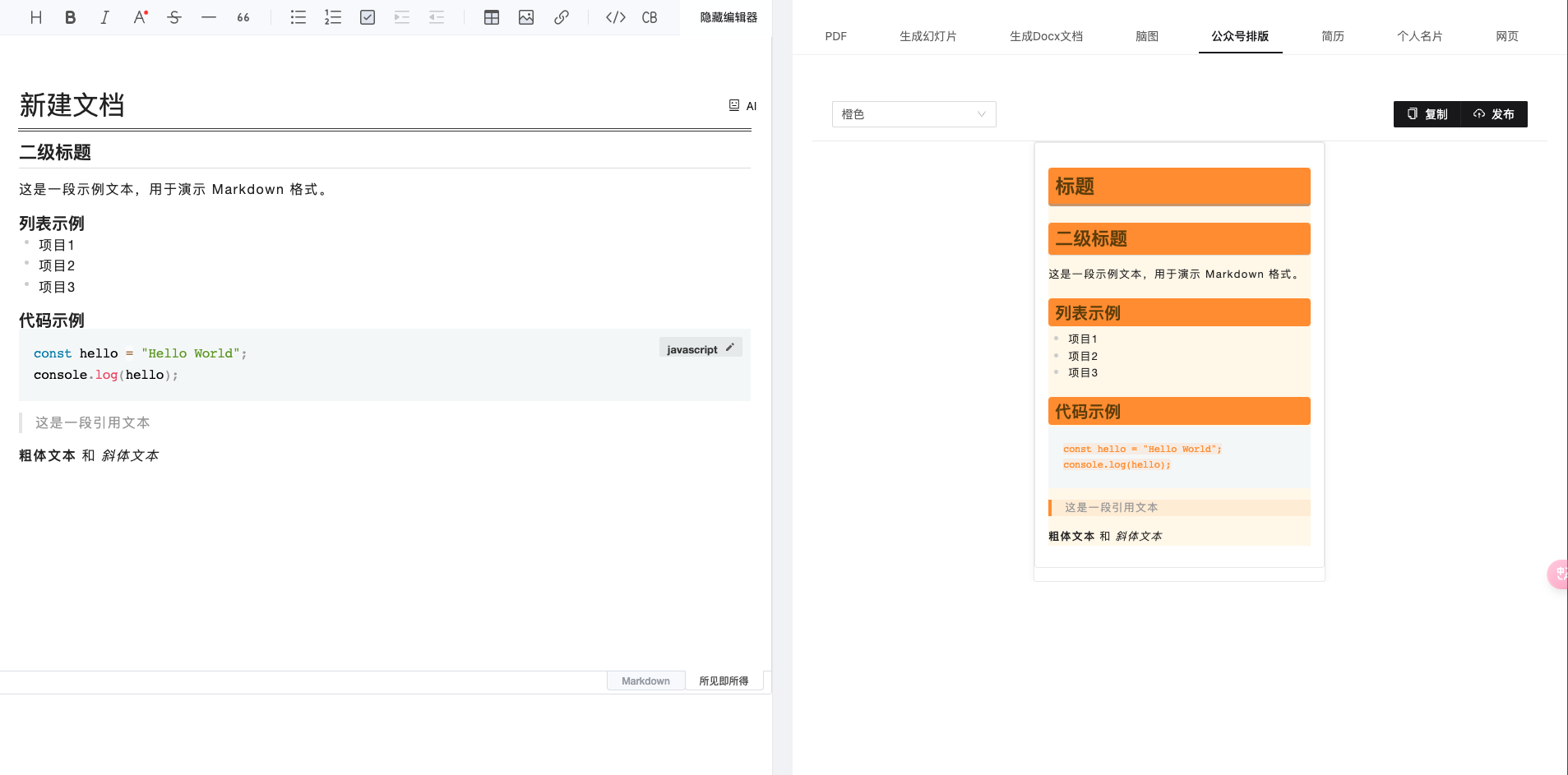Click the 列表示例 heading in editor
Image resolution: width=1568 pixels, height=775 pixels.
point(52,224)
